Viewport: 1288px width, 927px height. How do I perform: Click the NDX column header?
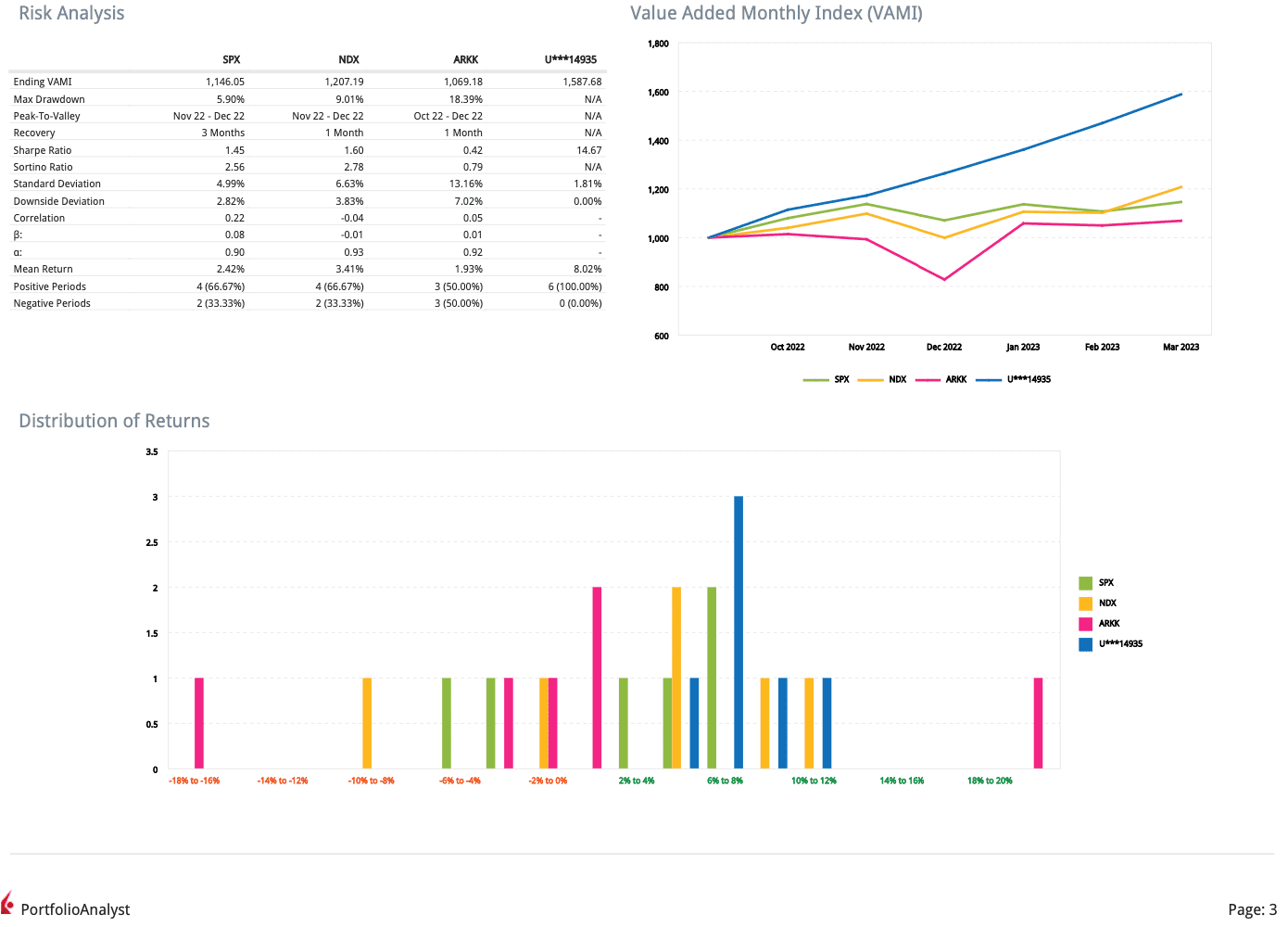pos(349,59)
